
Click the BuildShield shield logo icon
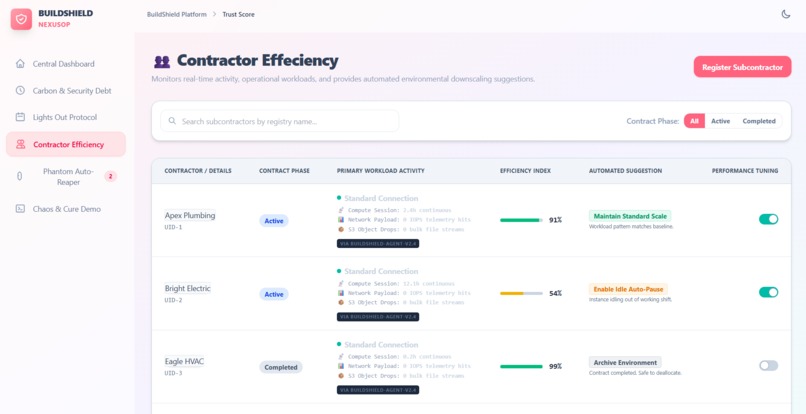coord(21,19)
